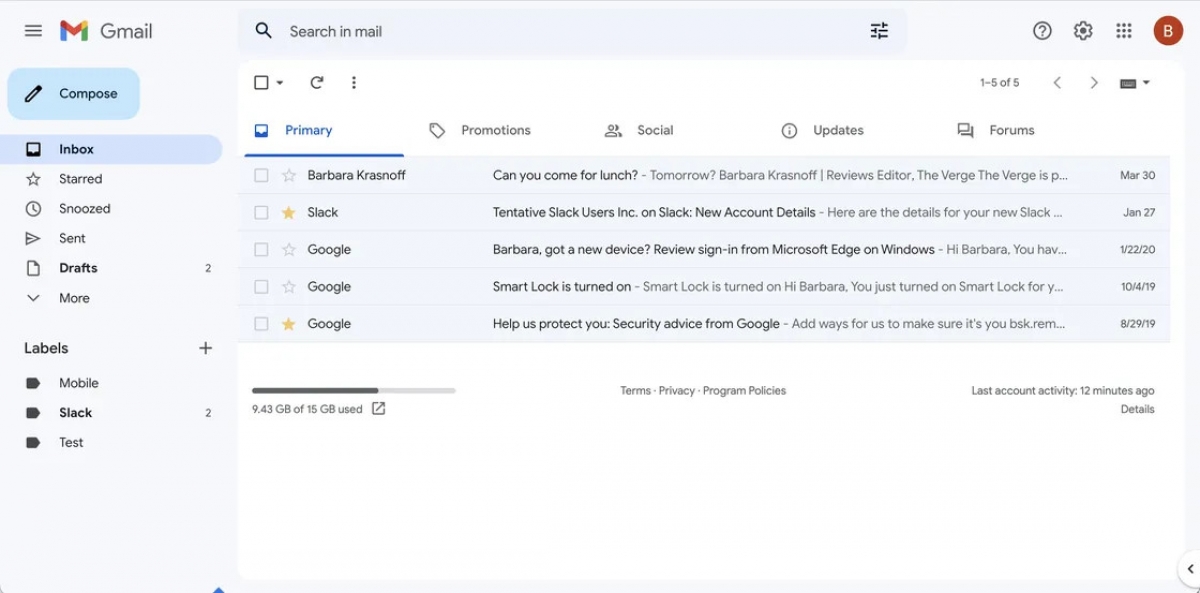
Task: Open the Privacy link
Action: click(x=677, y=391)
